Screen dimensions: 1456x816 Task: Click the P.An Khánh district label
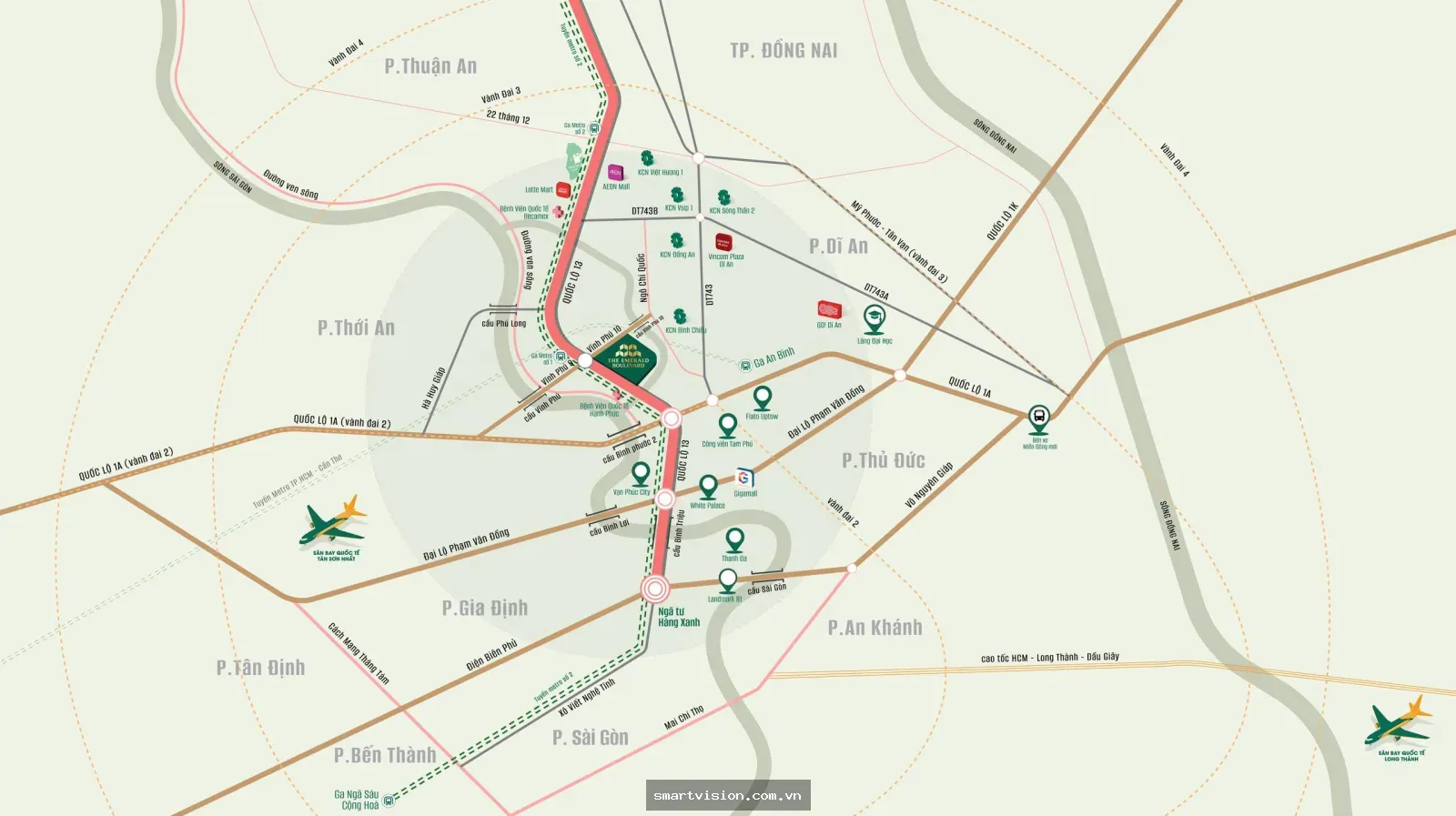[x=875, y=628]
